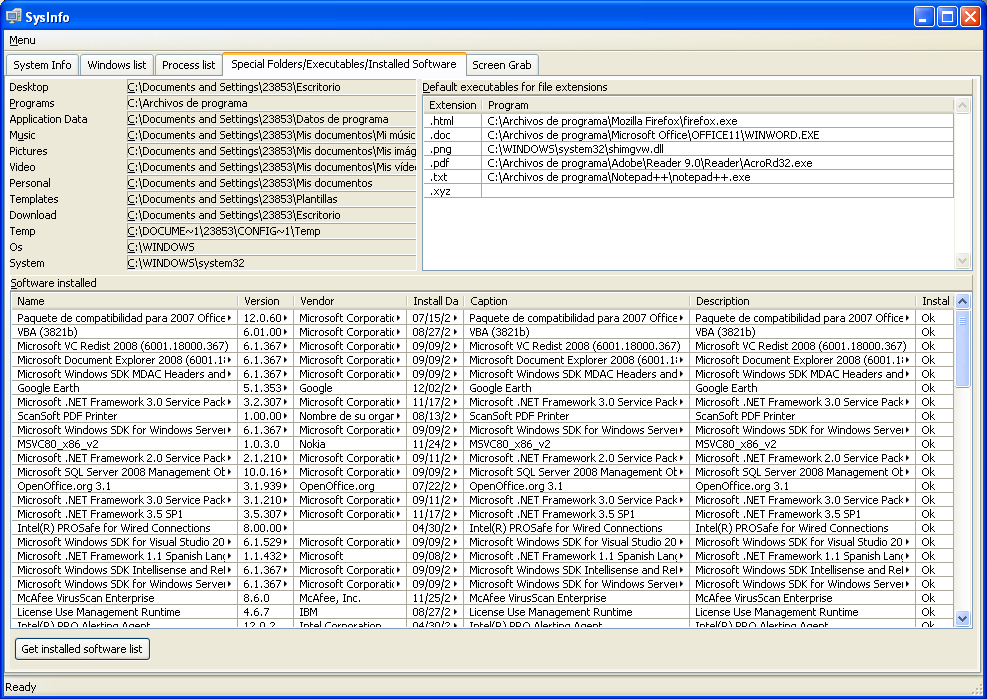
Task: Open the Menu in the menu bar
Action: point(22,40)
